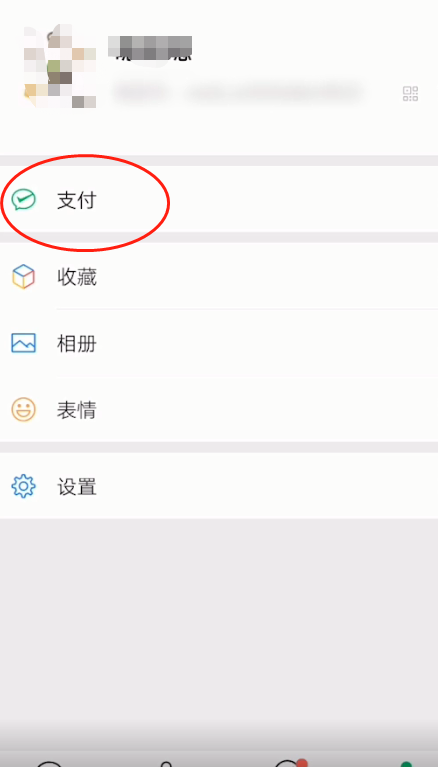
Task: Tap the orange smiley Stickers icon
Action: pos(23,409)
